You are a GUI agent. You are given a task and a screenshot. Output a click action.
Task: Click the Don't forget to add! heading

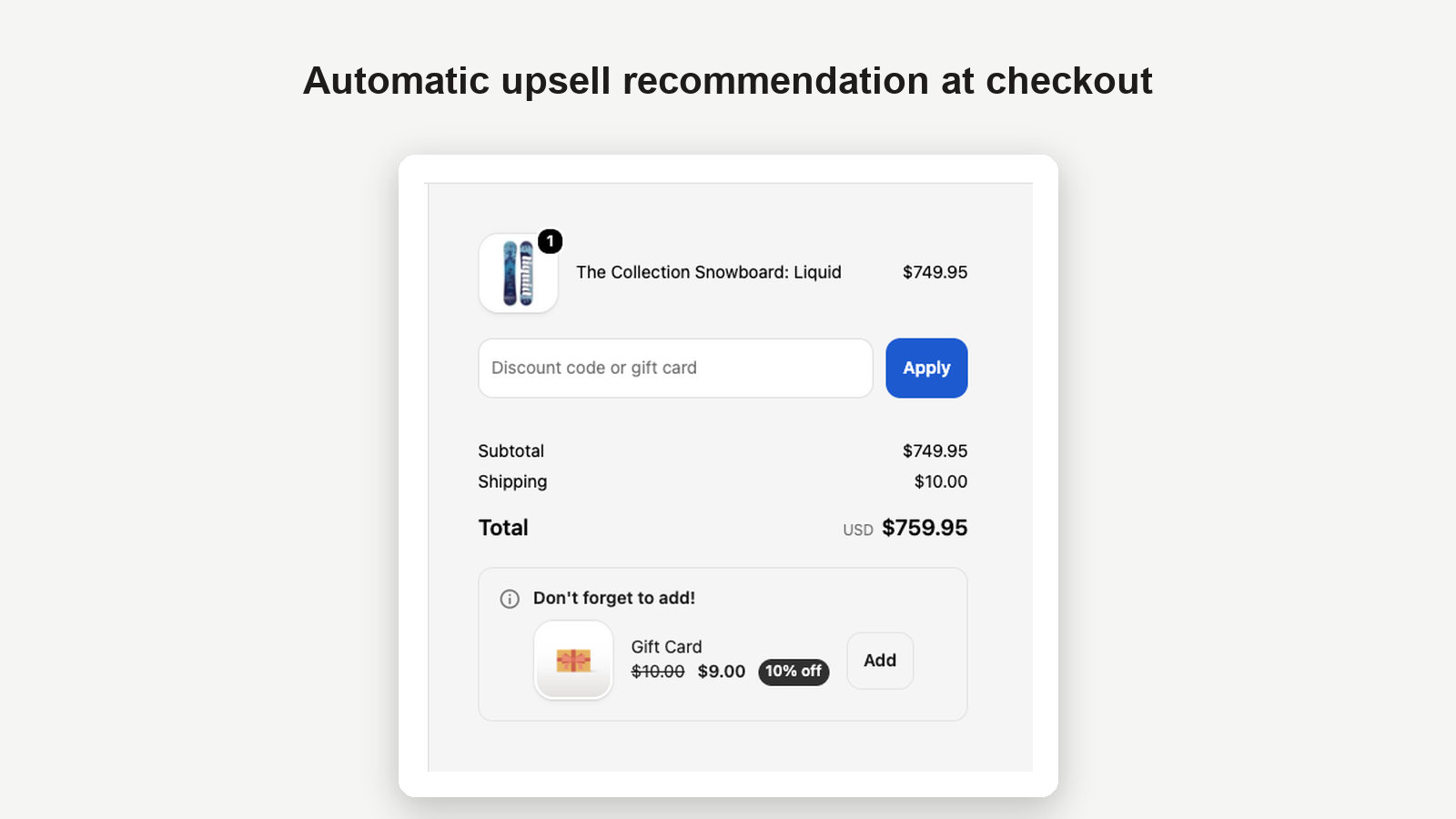click(x=614, y=598)
